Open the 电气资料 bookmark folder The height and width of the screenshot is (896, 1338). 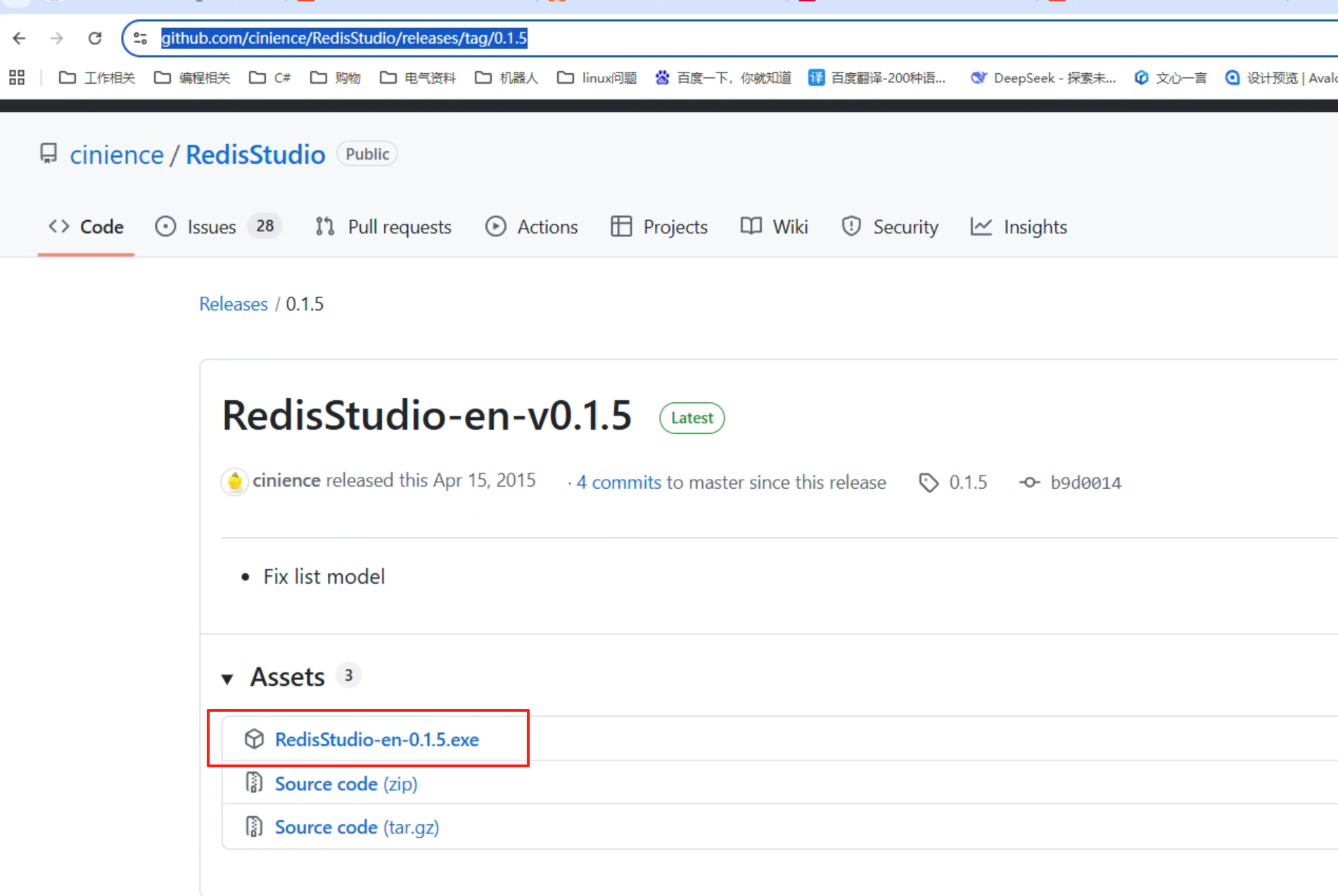(x=418, y=77)
